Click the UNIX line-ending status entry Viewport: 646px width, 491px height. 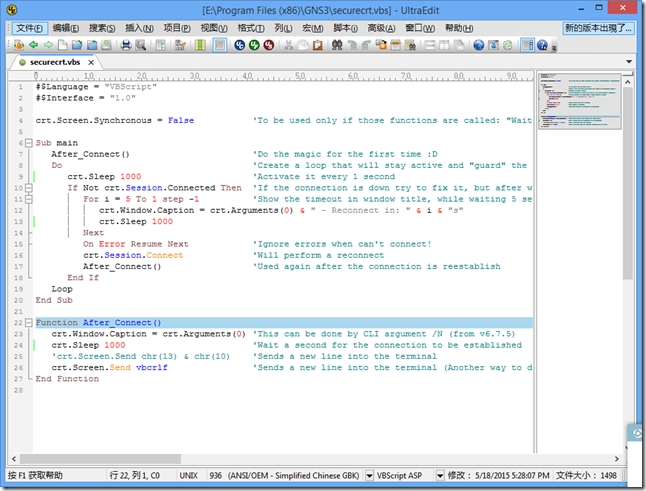189,476
